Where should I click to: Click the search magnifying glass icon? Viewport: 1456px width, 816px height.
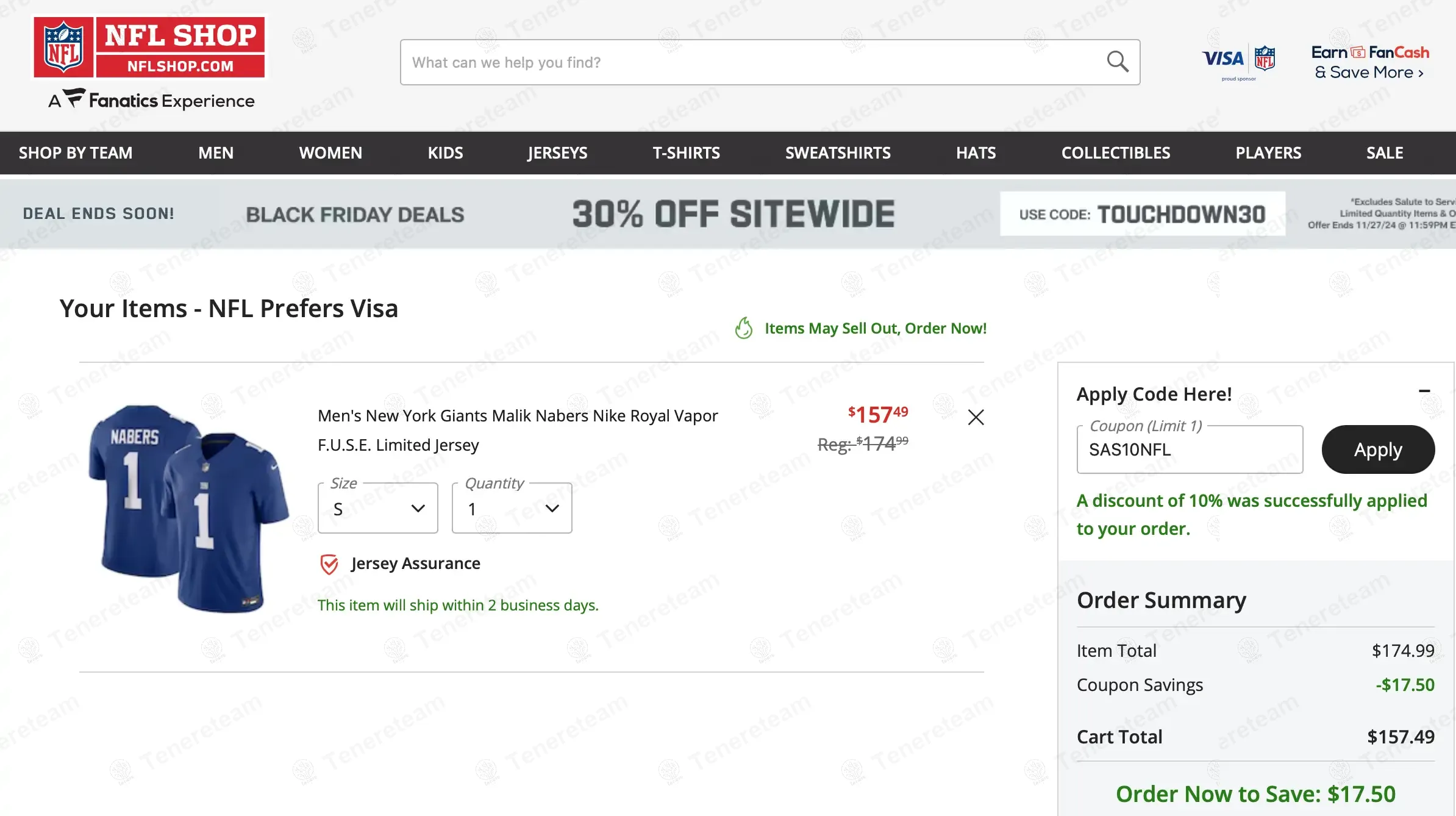tap(1117, 62)
